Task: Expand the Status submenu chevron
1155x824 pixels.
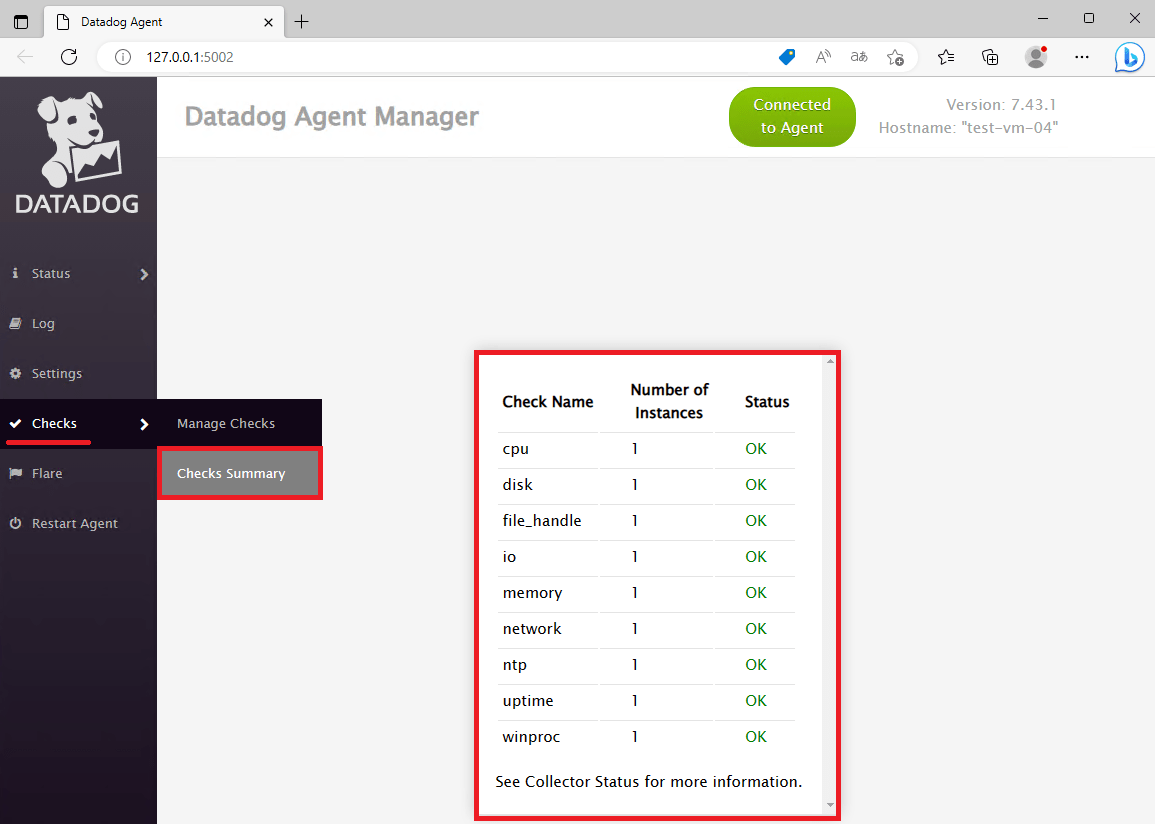Action: tap(144, 274)
